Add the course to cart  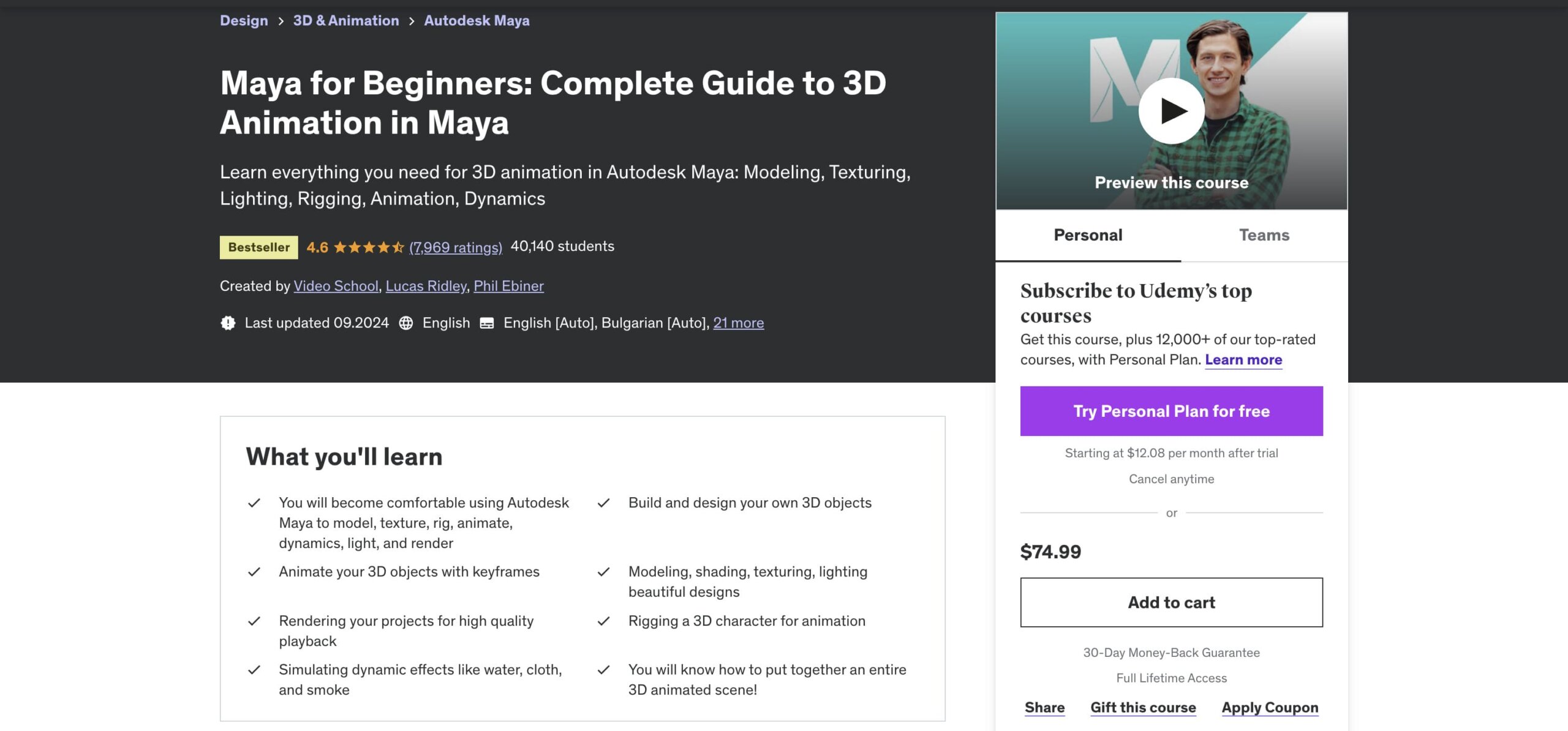click(1171, 602)
